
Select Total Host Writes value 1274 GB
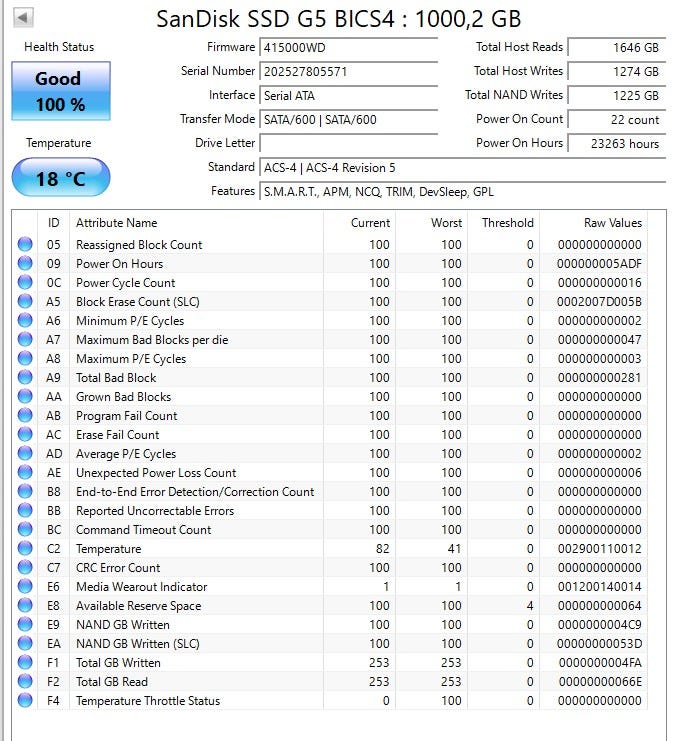coord(617,72)
